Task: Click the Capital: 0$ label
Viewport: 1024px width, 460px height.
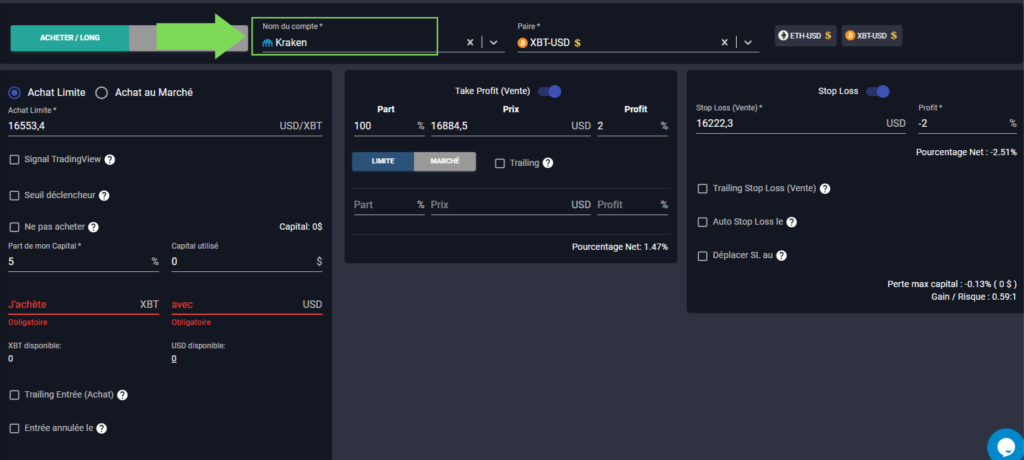Action: pyautogui.click(x=301, y=227)
